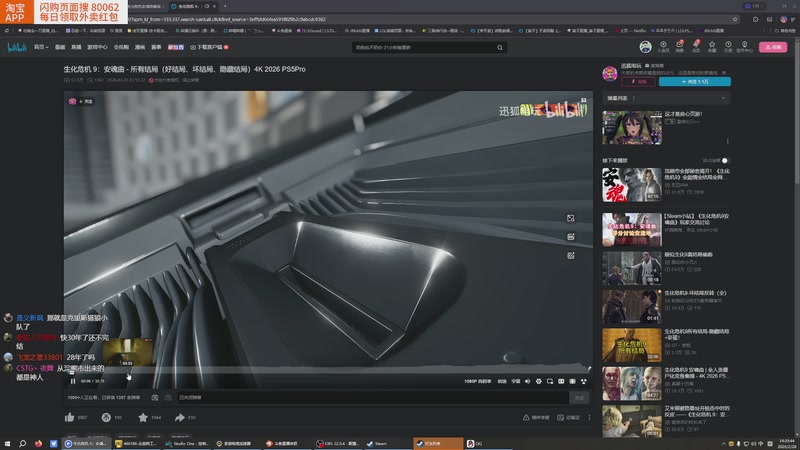Screen dimensions: 800x450
Task: Give a coin to the video
Action: [x=106, y=417]
